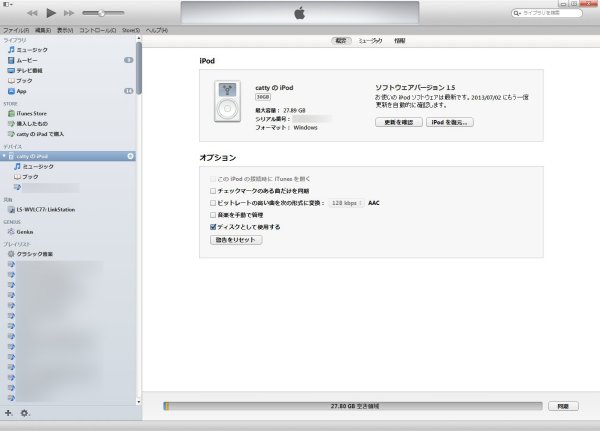Toggle この iPod の接続時に iTunes を開く checkbox
The height and width of the screenshot is (431, 600).
coord(213,179)
